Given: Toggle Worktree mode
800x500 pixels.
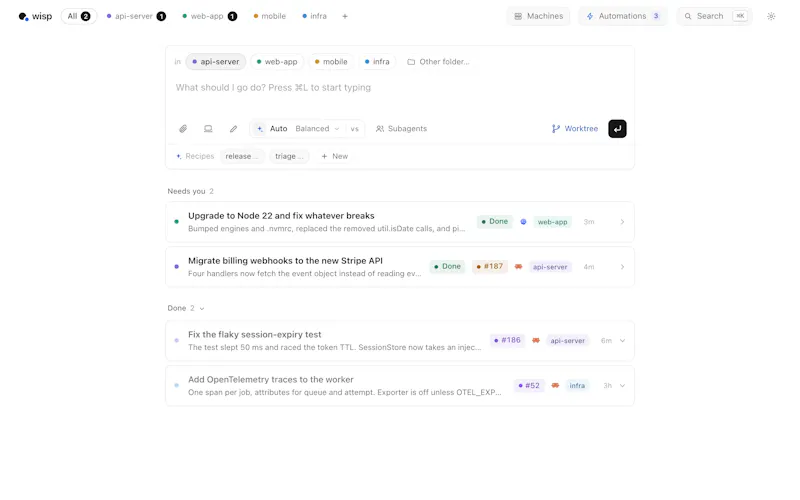Looking at the screenshot, I should pos(574,129).
